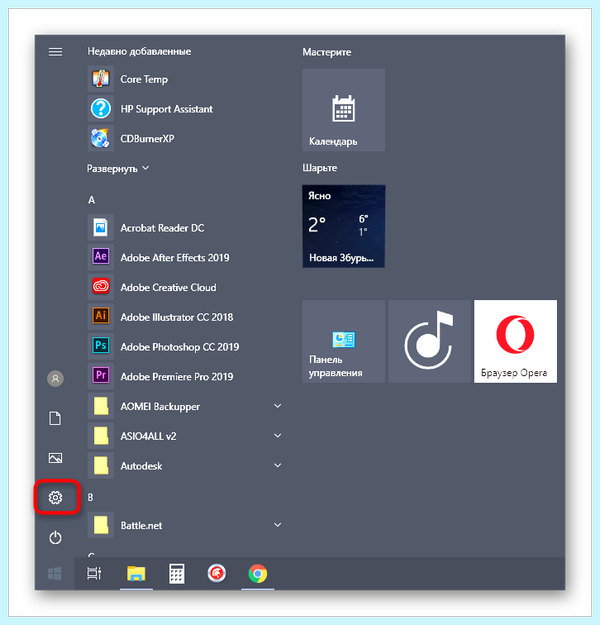Expand the Autodesk folder chevron
Image resolution: width=600 pixels, height=625 pixels.
coord(277,466)
